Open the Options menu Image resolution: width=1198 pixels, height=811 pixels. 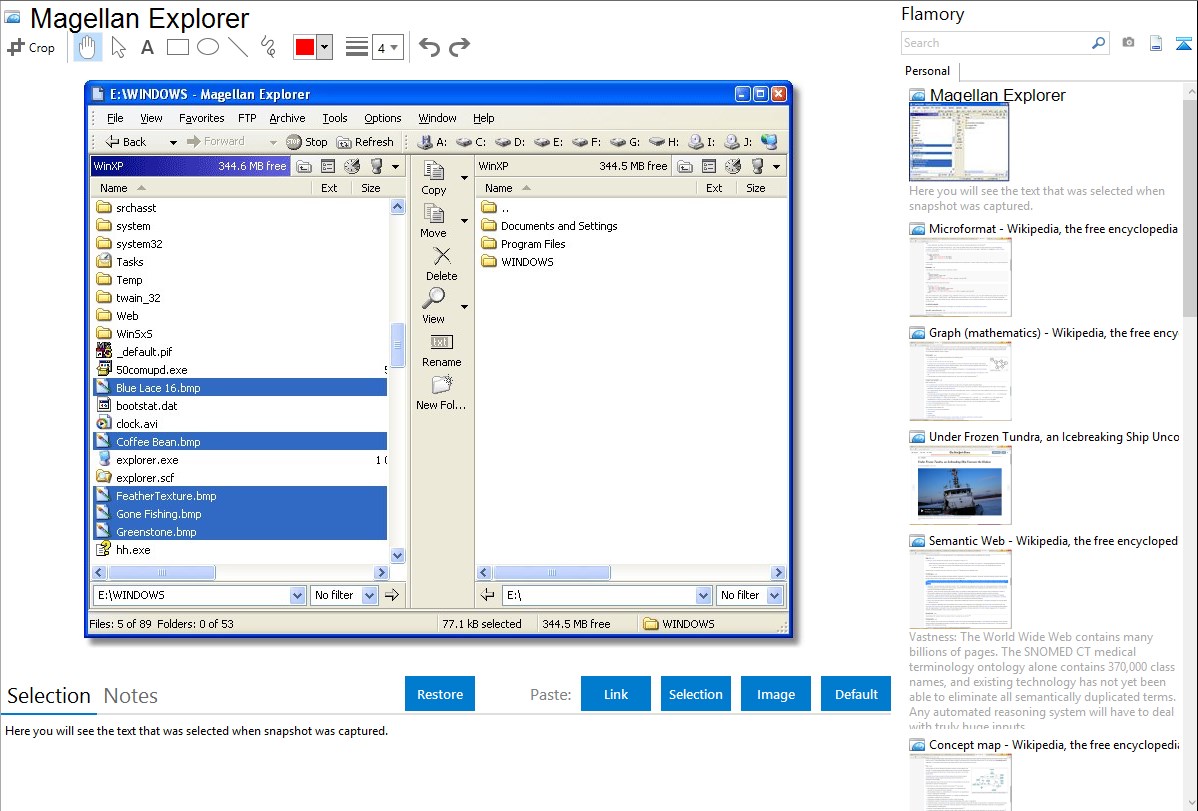click(383, 118)
